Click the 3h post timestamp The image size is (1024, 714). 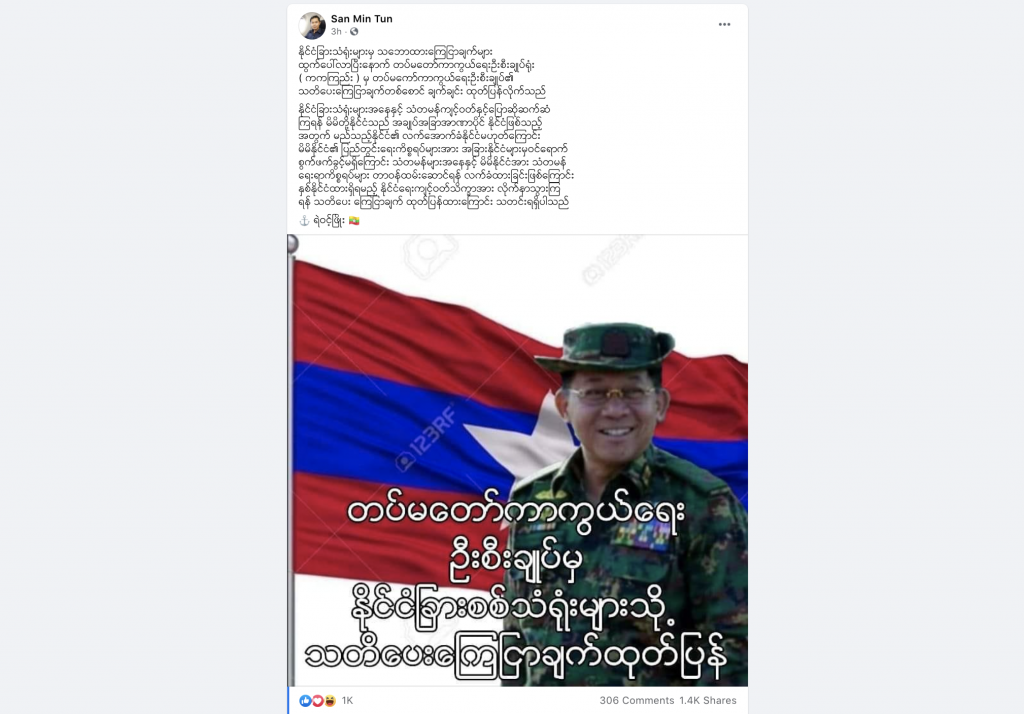(x=336, y=31)
